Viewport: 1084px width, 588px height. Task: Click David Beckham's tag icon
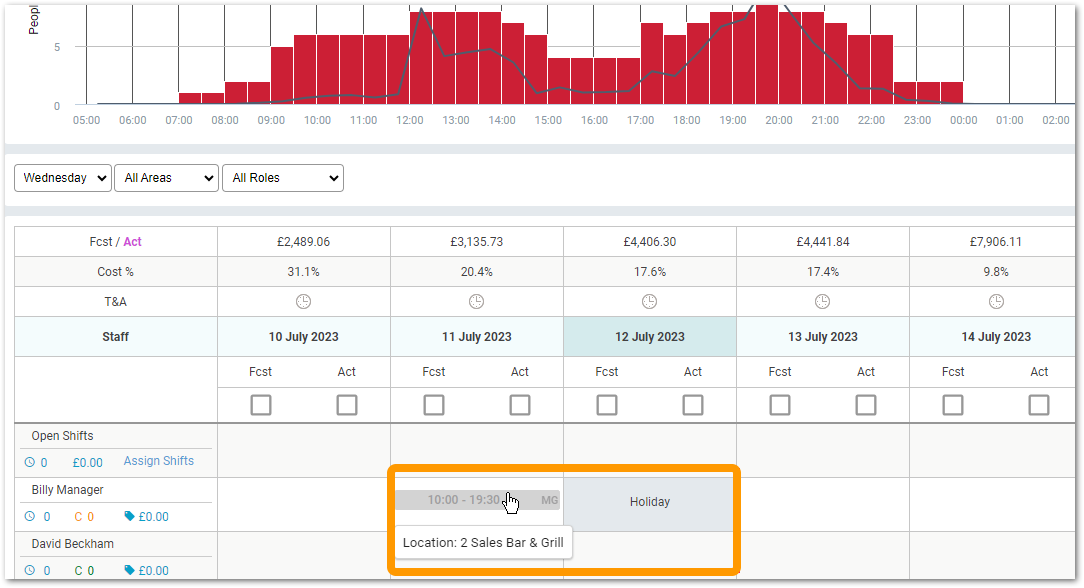(x=130, y=569)
